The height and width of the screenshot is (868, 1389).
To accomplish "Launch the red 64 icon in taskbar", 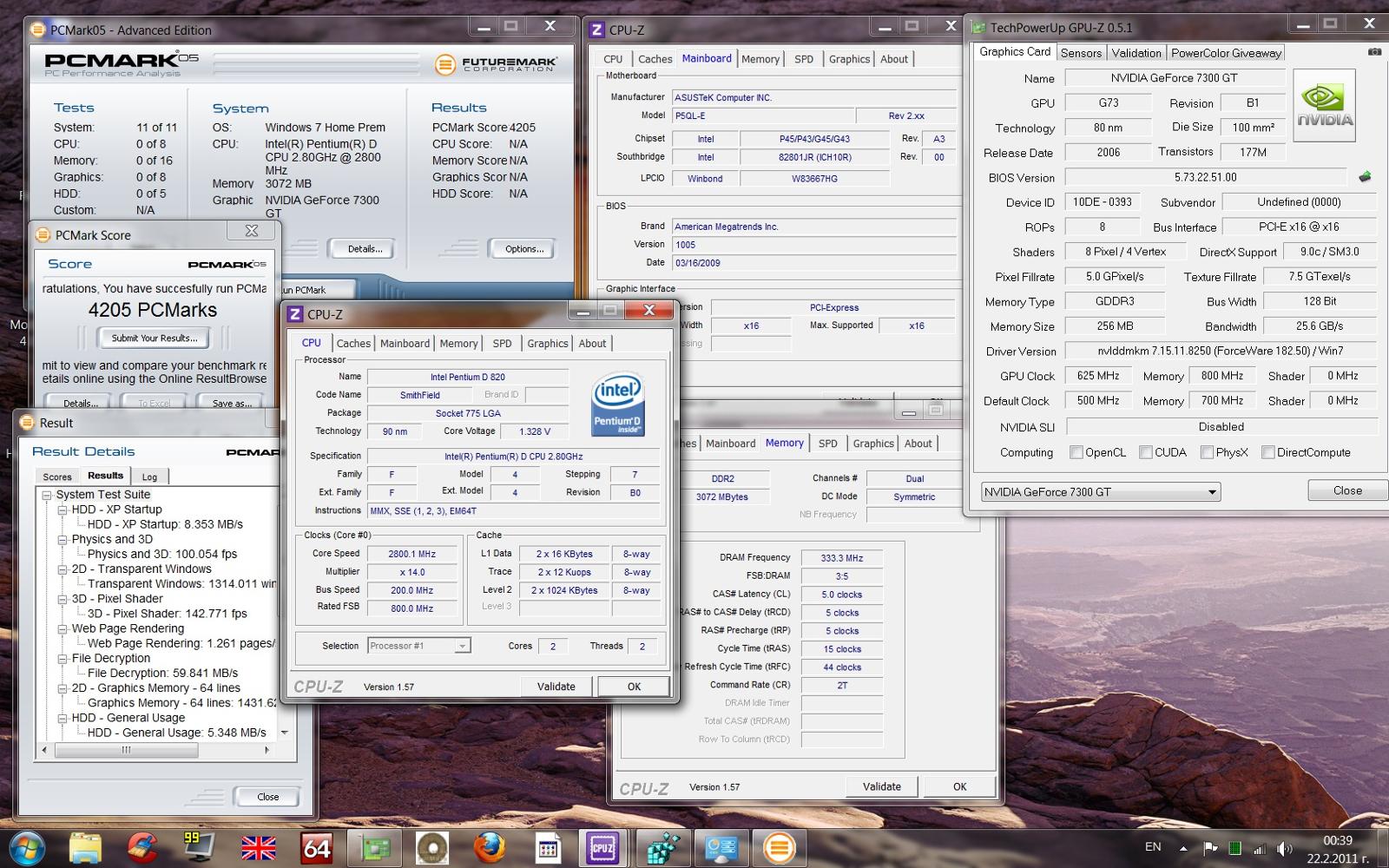I will tap(316, 848).
